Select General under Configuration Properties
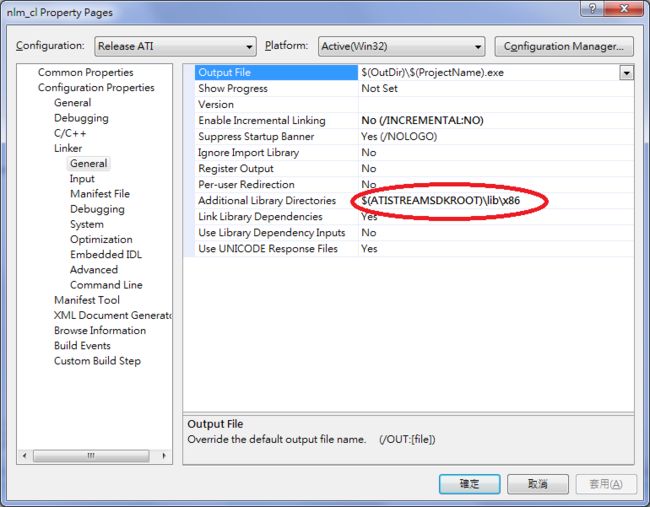This screenshot has width=650, height=507. (73, 102)
